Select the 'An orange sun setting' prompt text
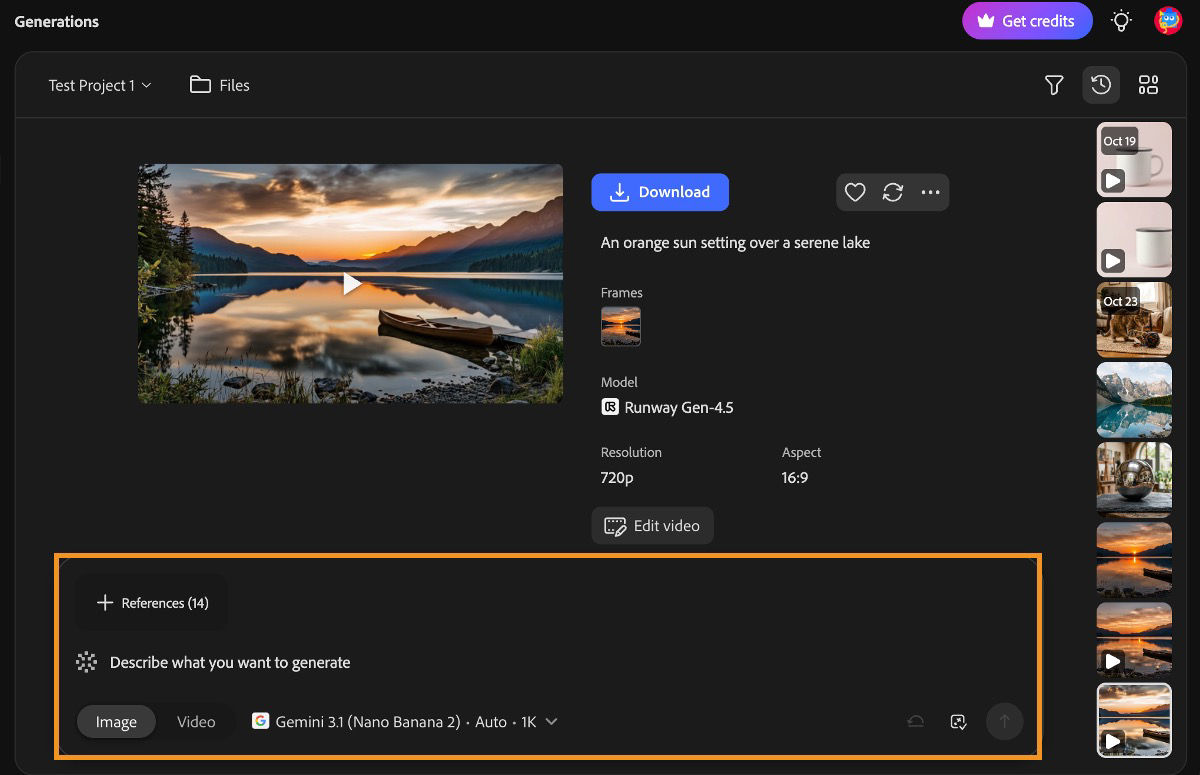 click(735, 242)
